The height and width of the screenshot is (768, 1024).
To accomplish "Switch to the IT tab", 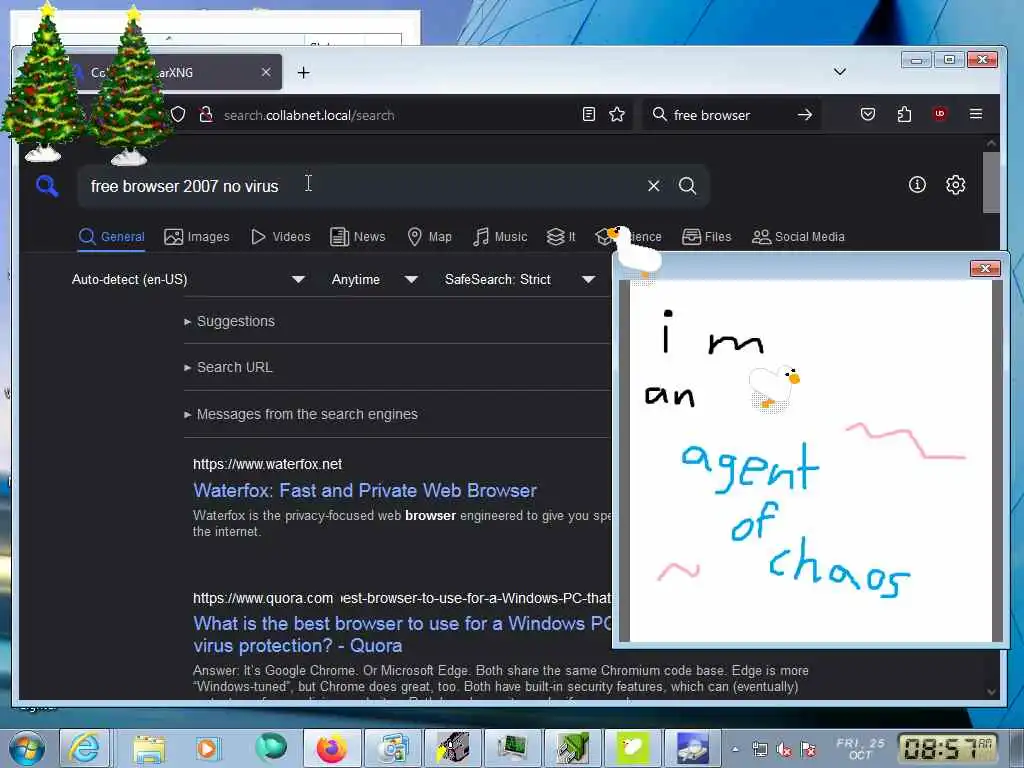I will pos(561,236).
